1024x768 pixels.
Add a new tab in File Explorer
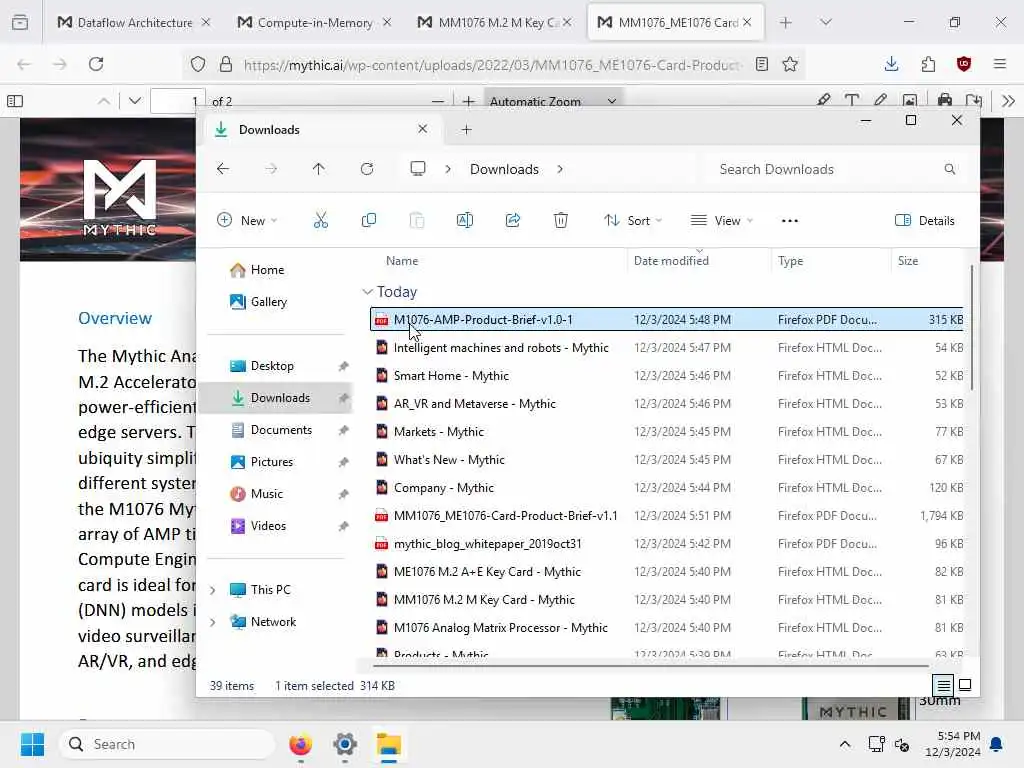[466, 130]
